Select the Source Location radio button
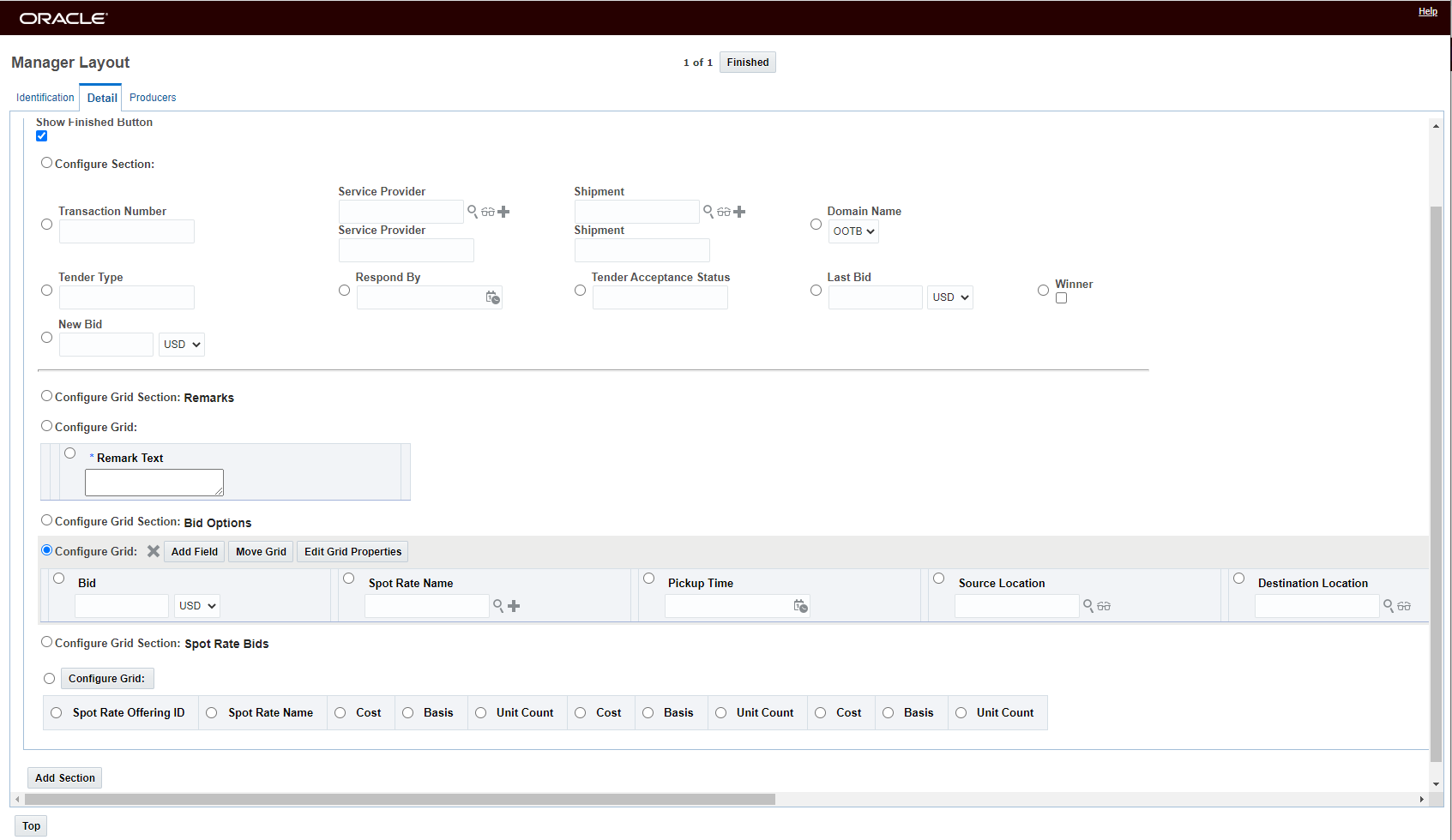This screenshot has height=840, width=1452. point(939,579)
